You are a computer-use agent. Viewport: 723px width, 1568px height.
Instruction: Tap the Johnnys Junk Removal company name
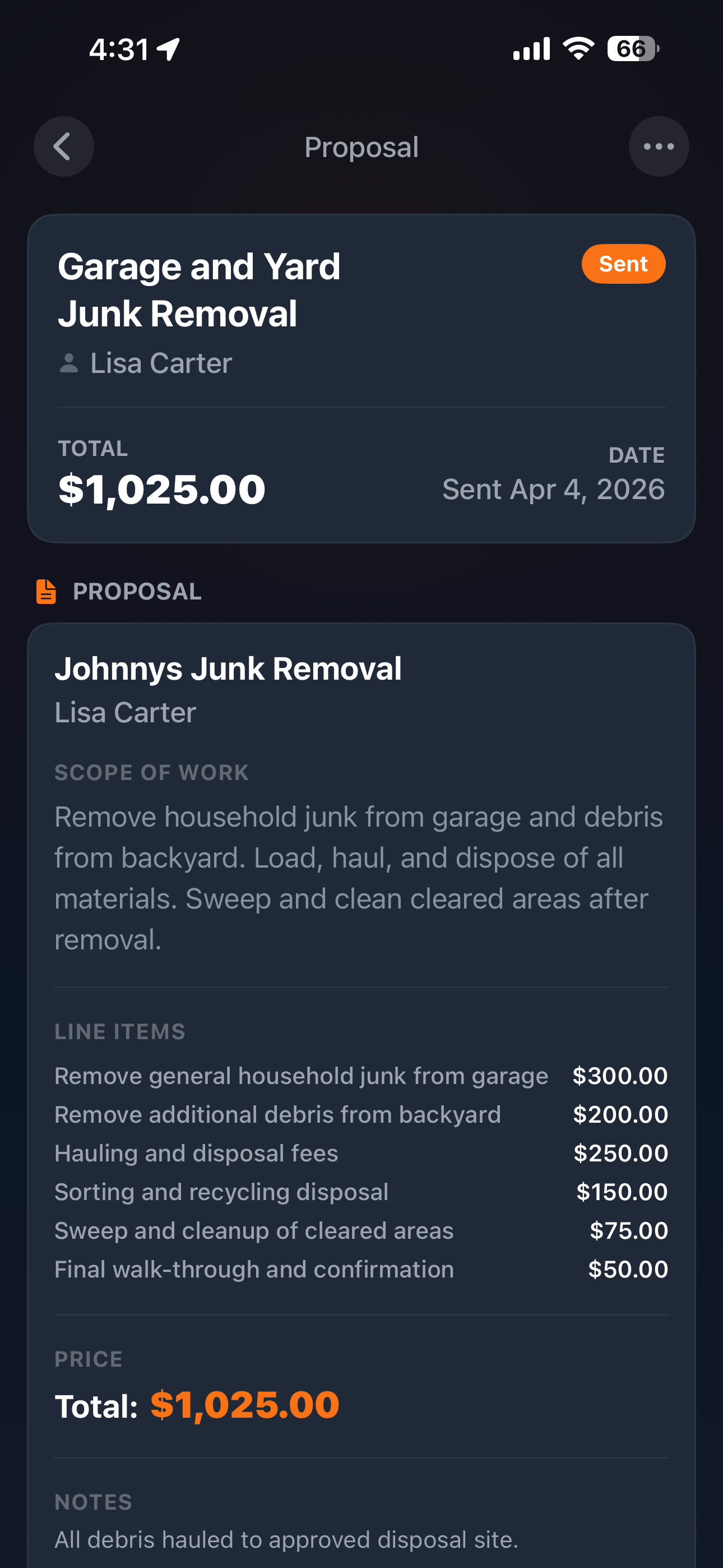pyautogui.click(x=228, y=669)
